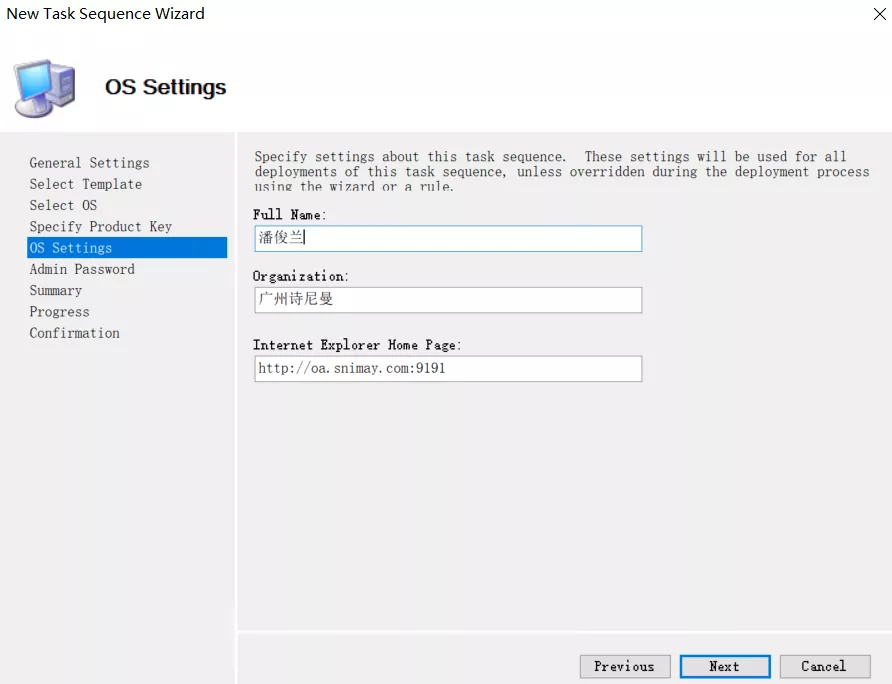Select the Select Template step in the sidebar

click(x=85, y=184)
